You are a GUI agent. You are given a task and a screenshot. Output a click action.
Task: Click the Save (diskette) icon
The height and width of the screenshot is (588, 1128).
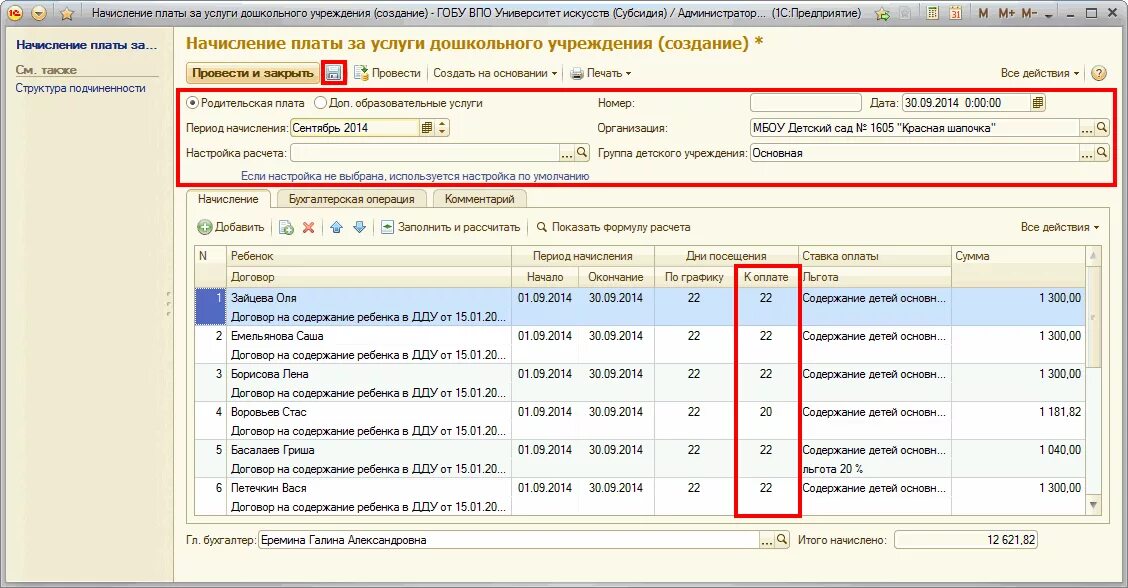[333, 73]
